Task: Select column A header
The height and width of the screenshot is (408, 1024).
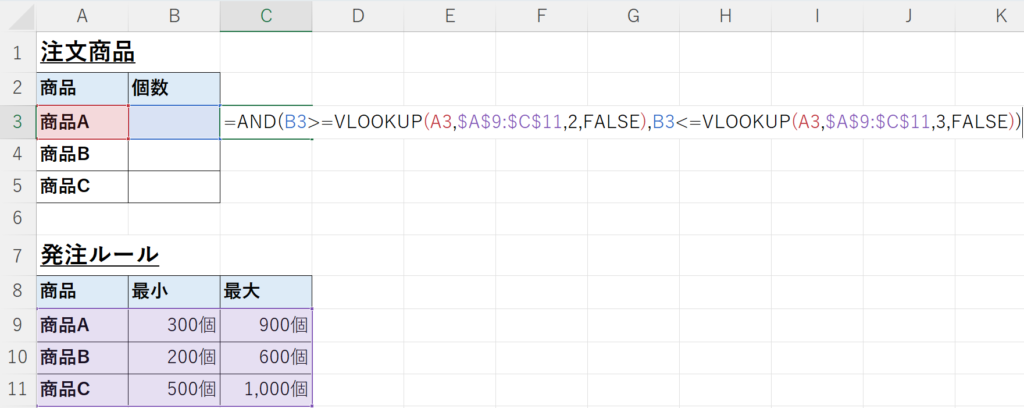Action: pyautogui.click(x=82, y=16)
